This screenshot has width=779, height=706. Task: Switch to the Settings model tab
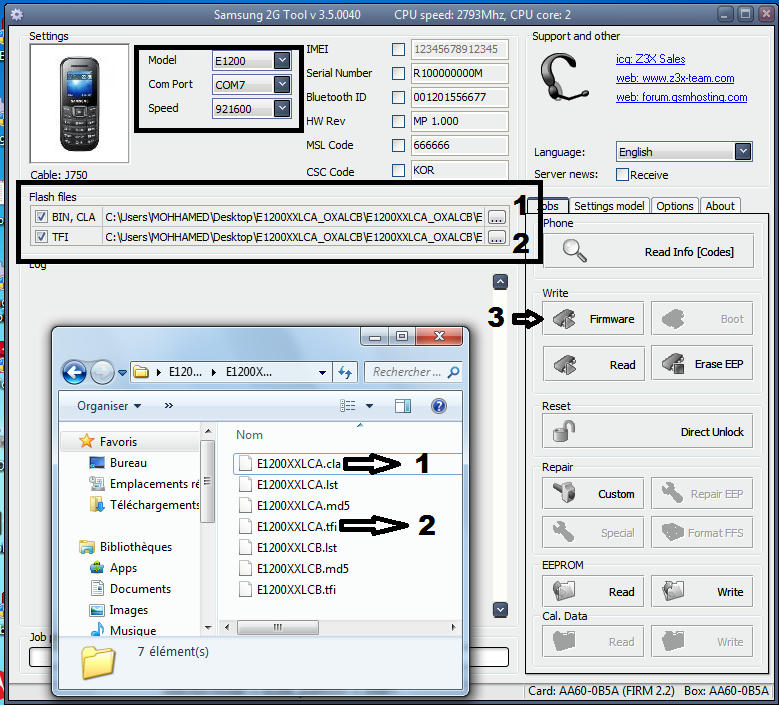(x=609, y=206)
